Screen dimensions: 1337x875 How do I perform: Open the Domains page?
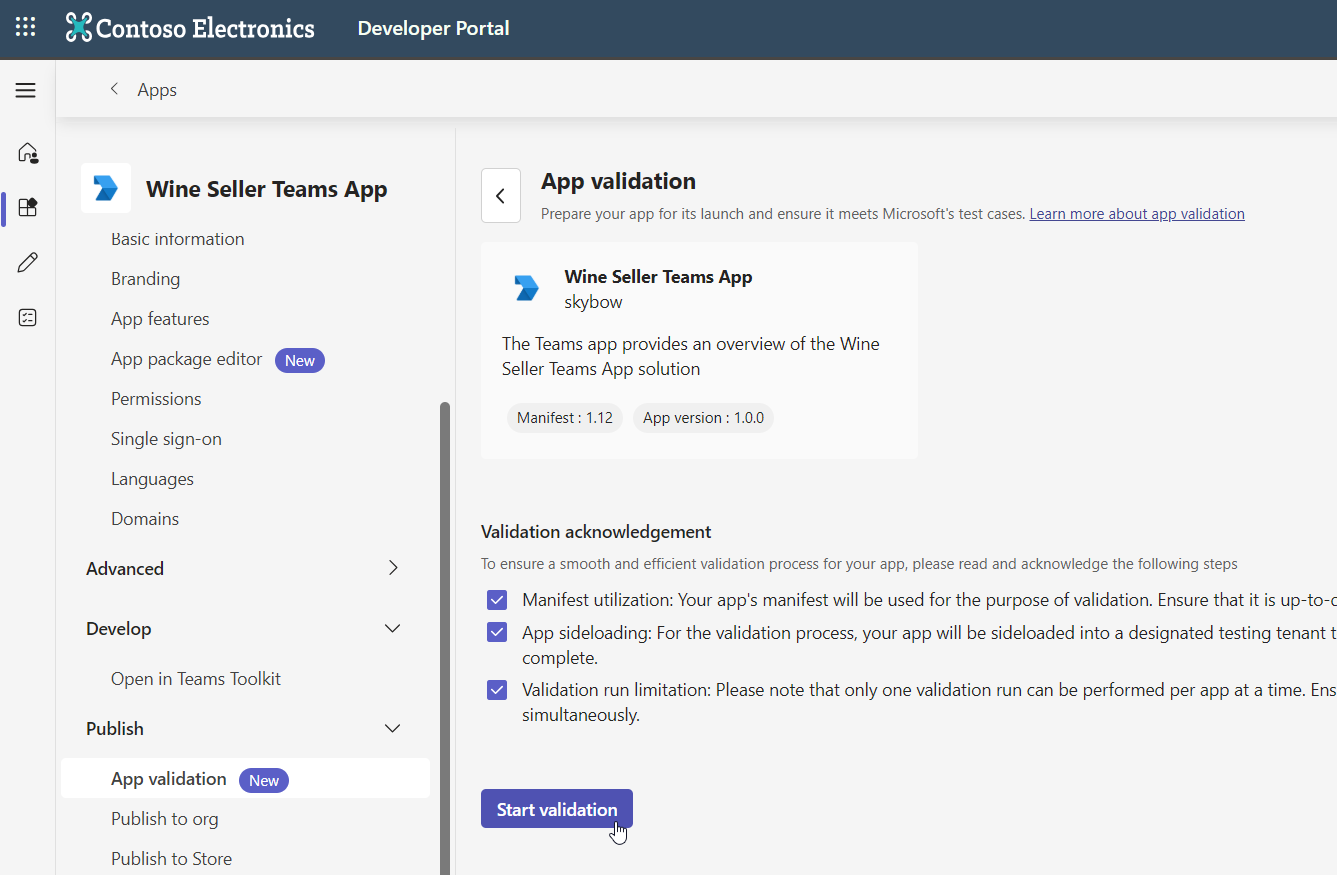145,519
